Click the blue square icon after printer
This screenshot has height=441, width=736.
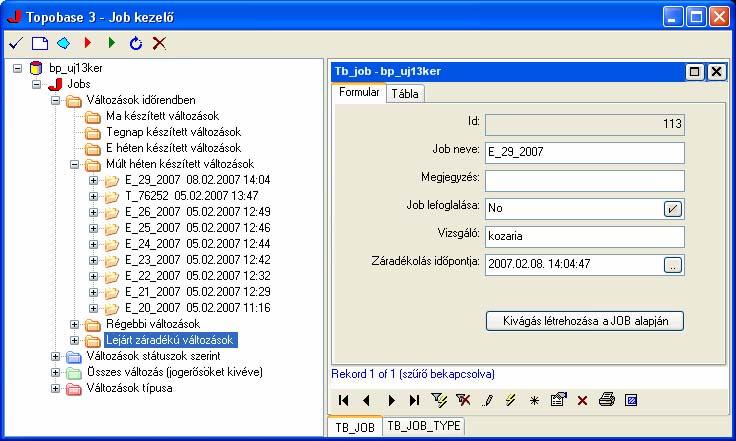631,400
